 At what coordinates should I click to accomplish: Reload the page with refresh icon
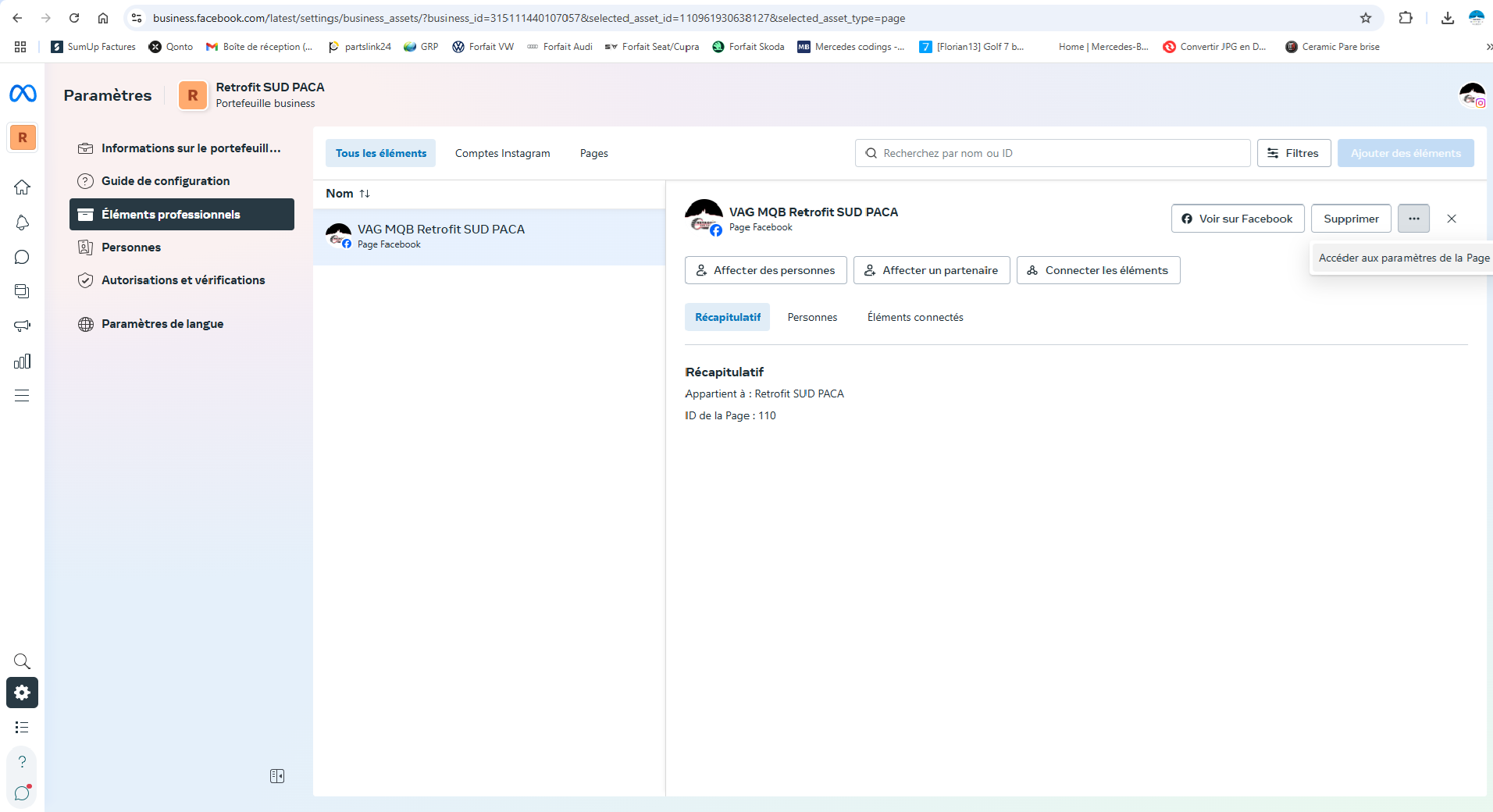tap(74, 18)
